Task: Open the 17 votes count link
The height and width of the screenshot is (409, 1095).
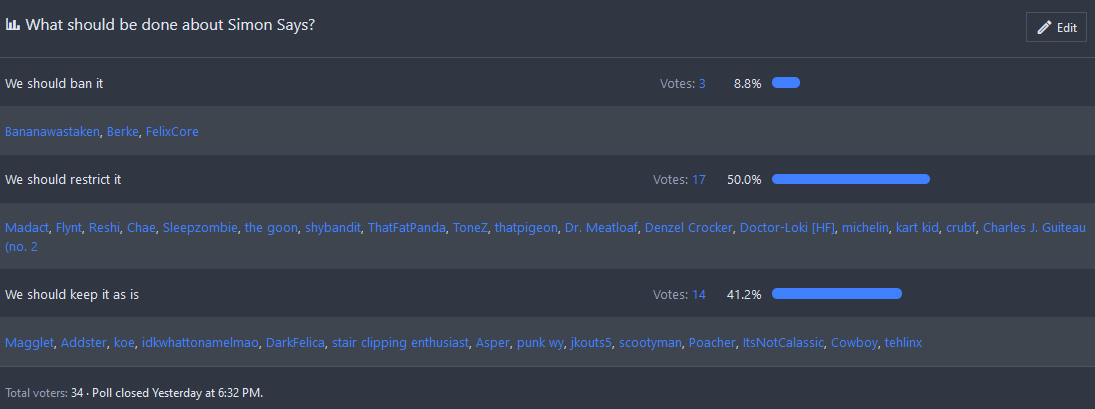Action: pos(698,180)
